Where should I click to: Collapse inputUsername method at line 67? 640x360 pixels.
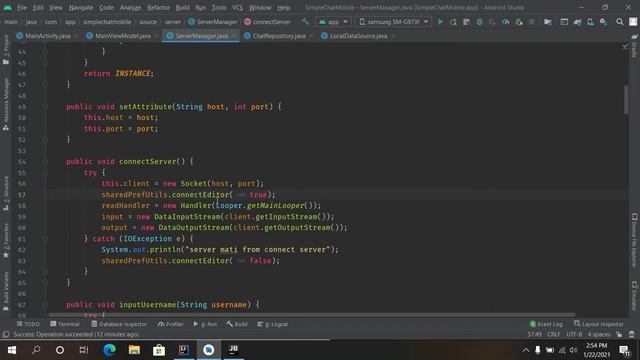(x=45, y=305)
